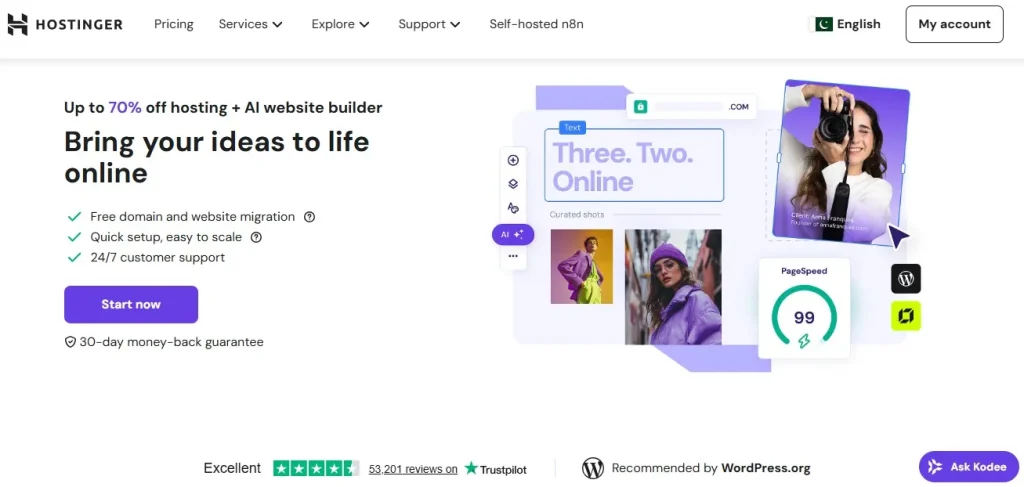The height and width of the screenshot is (487, 1024).
Task: Click the green Horizons icon badge
Action: click(x=906, y=316)
